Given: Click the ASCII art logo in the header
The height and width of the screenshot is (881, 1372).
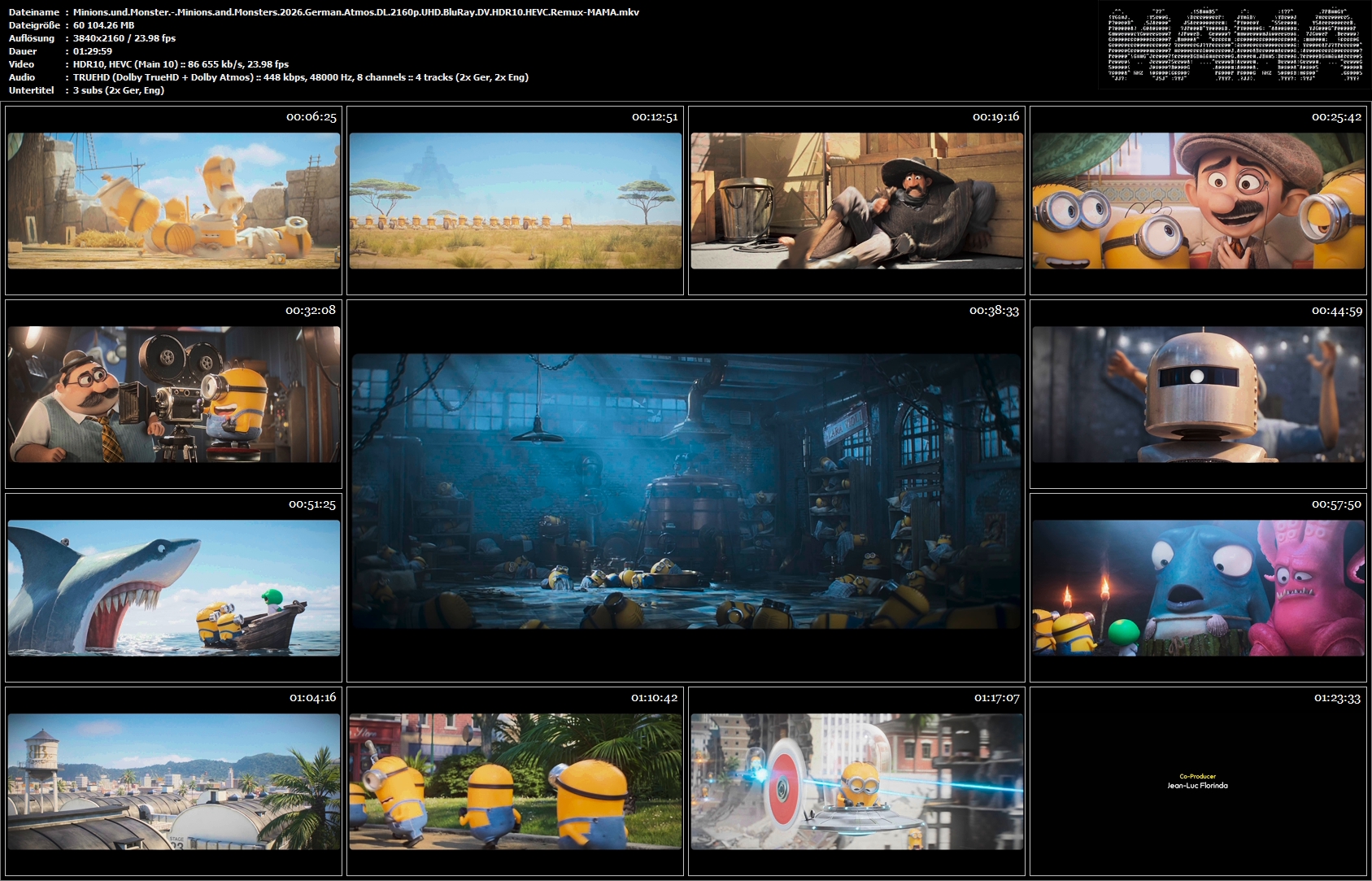Looking at the screenshot, I should pyautogui.click(x=1235, y=45).
